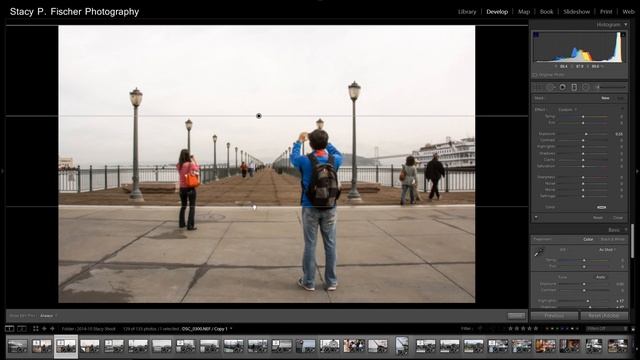Select the first filmstrip thumbnail

(x=18, y=346)
